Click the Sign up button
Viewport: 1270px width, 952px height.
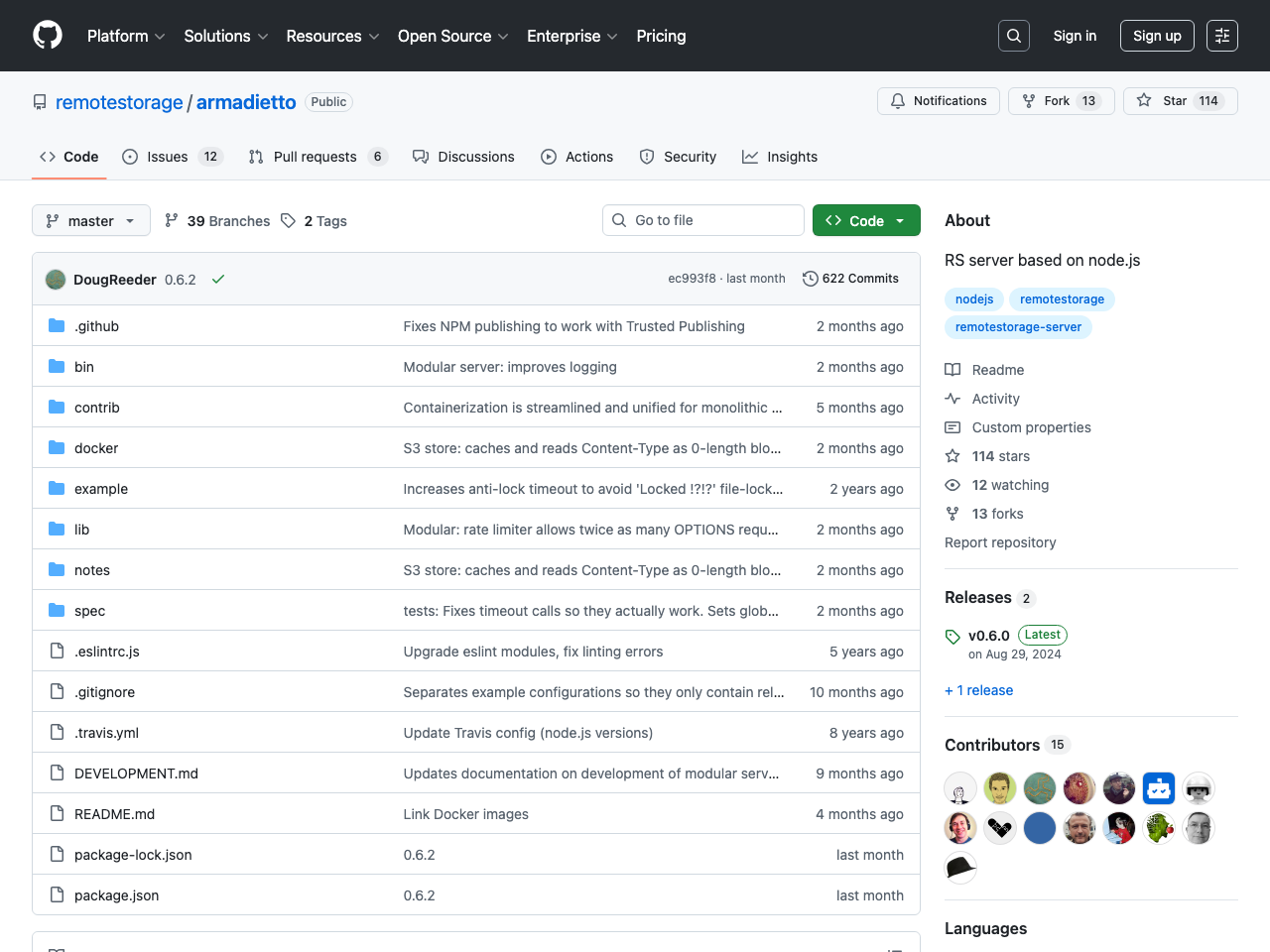[x=1157, y=35]
